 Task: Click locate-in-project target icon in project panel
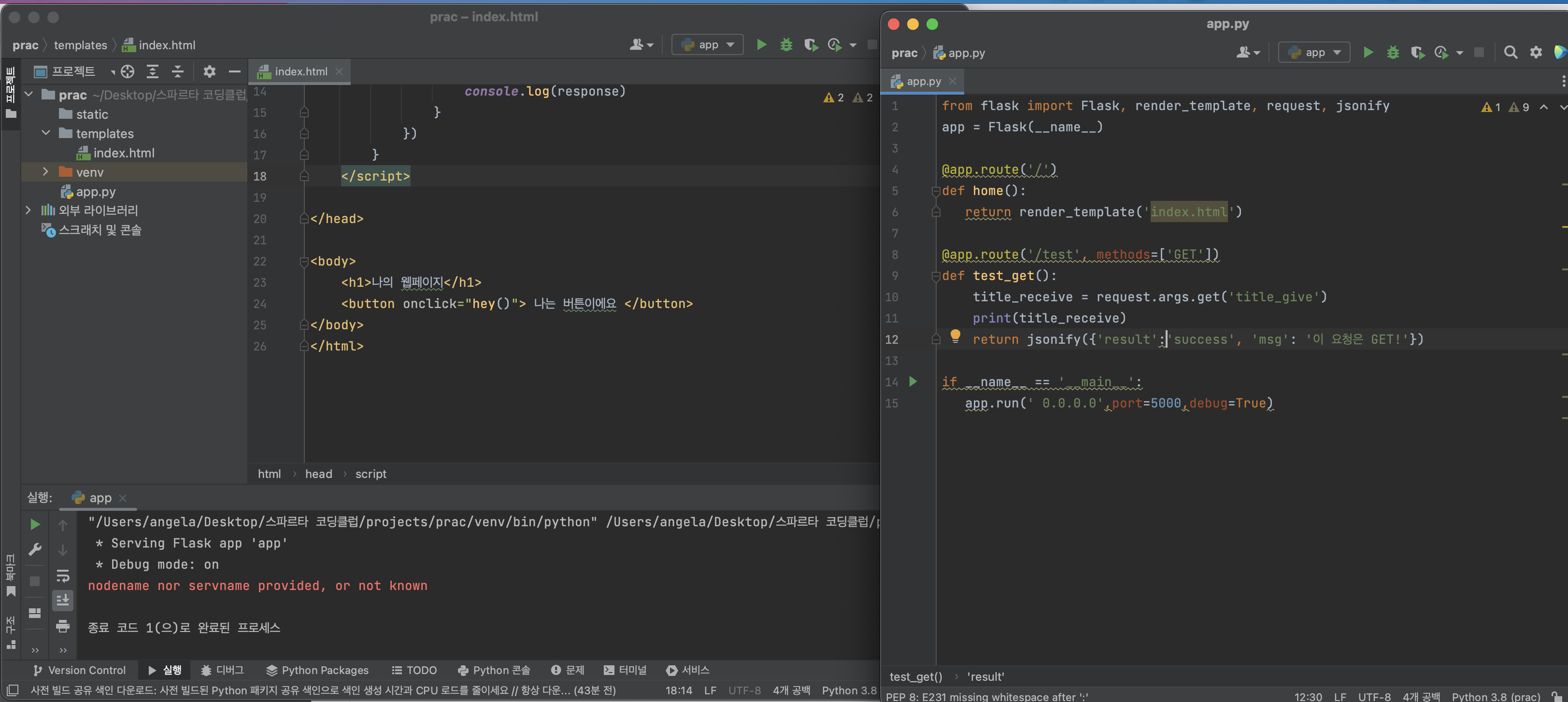(127, 72)
